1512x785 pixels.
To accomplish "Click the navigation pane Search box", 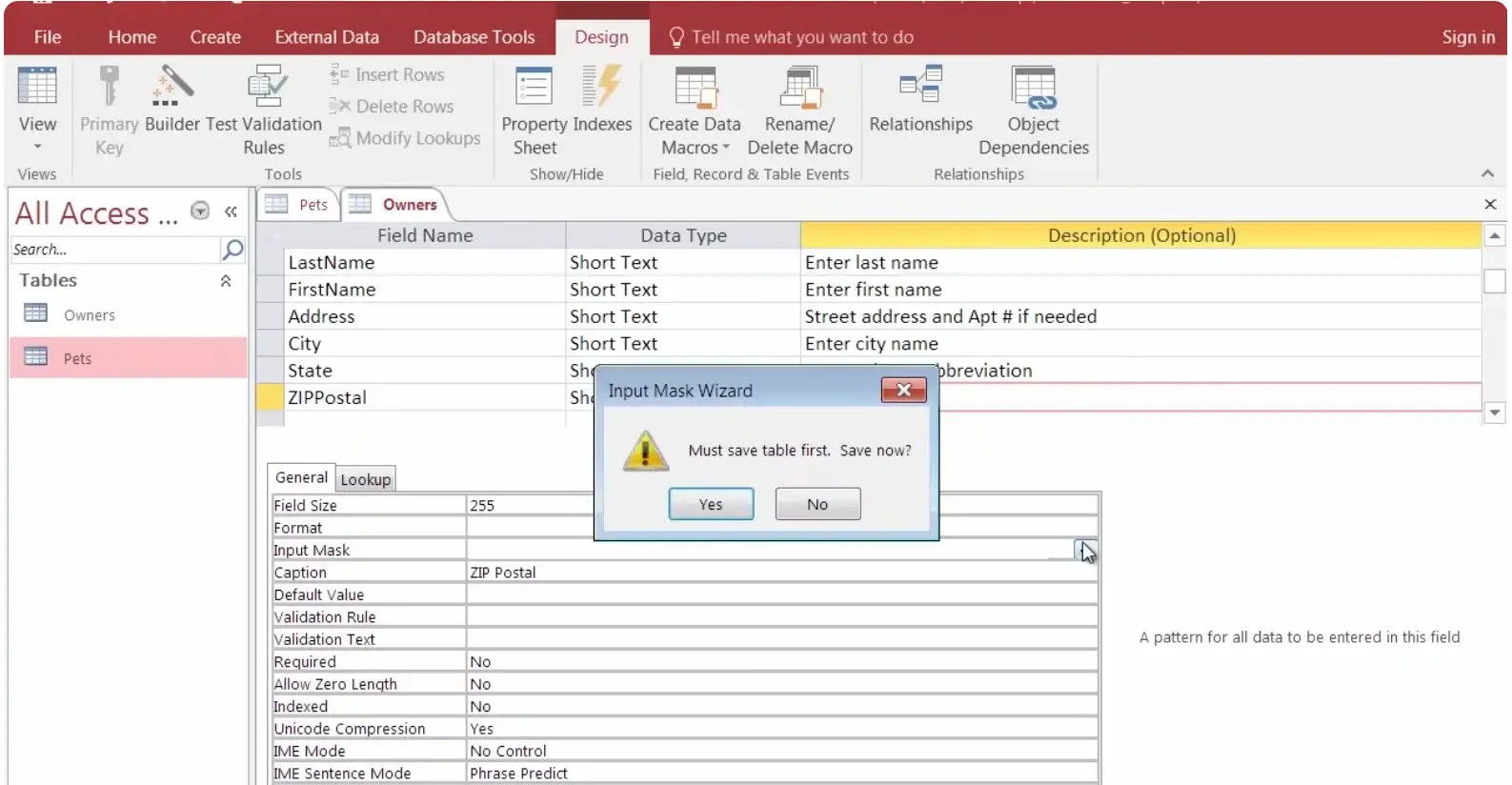I will 114,250.
